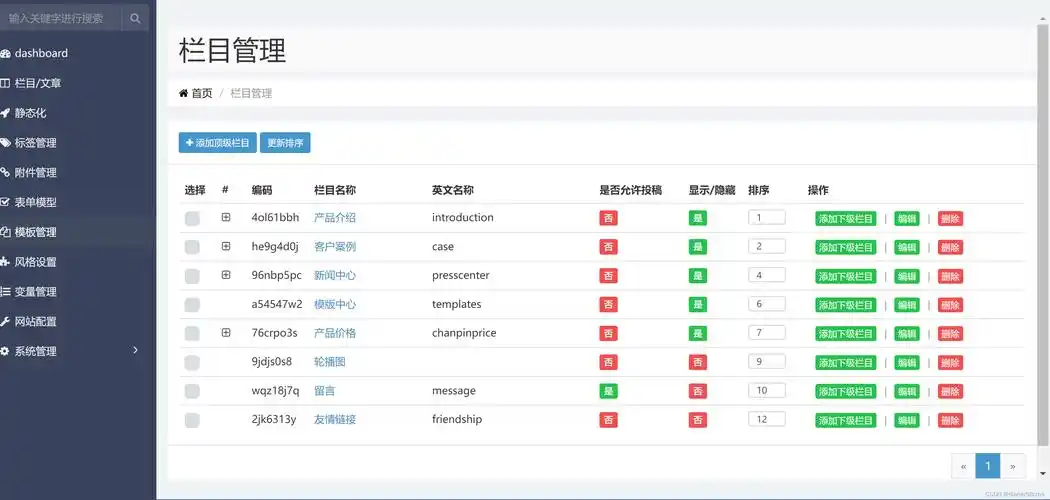The image size is (1050, 500).
Task: Click the code text 4ol61bbh
Action: (x=275, y=218)
